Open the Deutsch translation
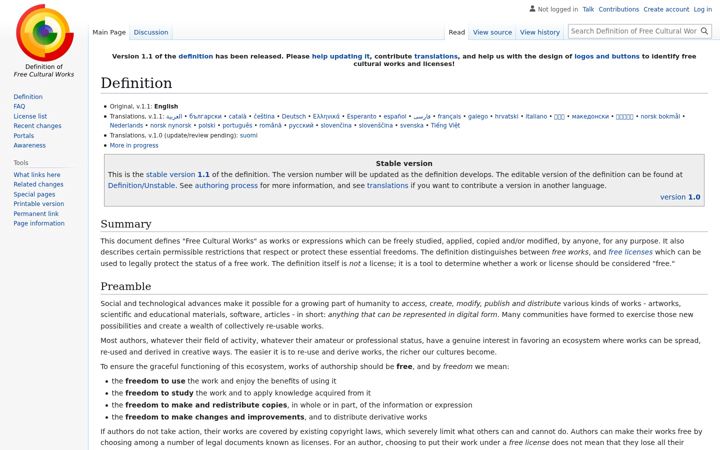 click(x=293, y=116)
